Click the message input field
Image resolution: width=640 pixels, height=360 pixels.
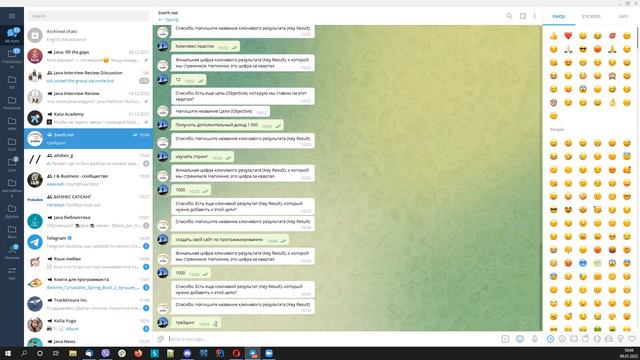(x=333, y=339)
